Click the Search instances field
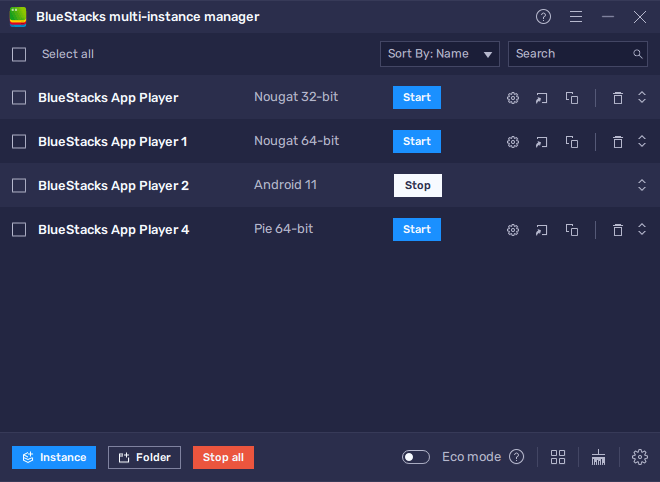Image resolution: width=660 pixels, height=482 pixels. (570, 54)
